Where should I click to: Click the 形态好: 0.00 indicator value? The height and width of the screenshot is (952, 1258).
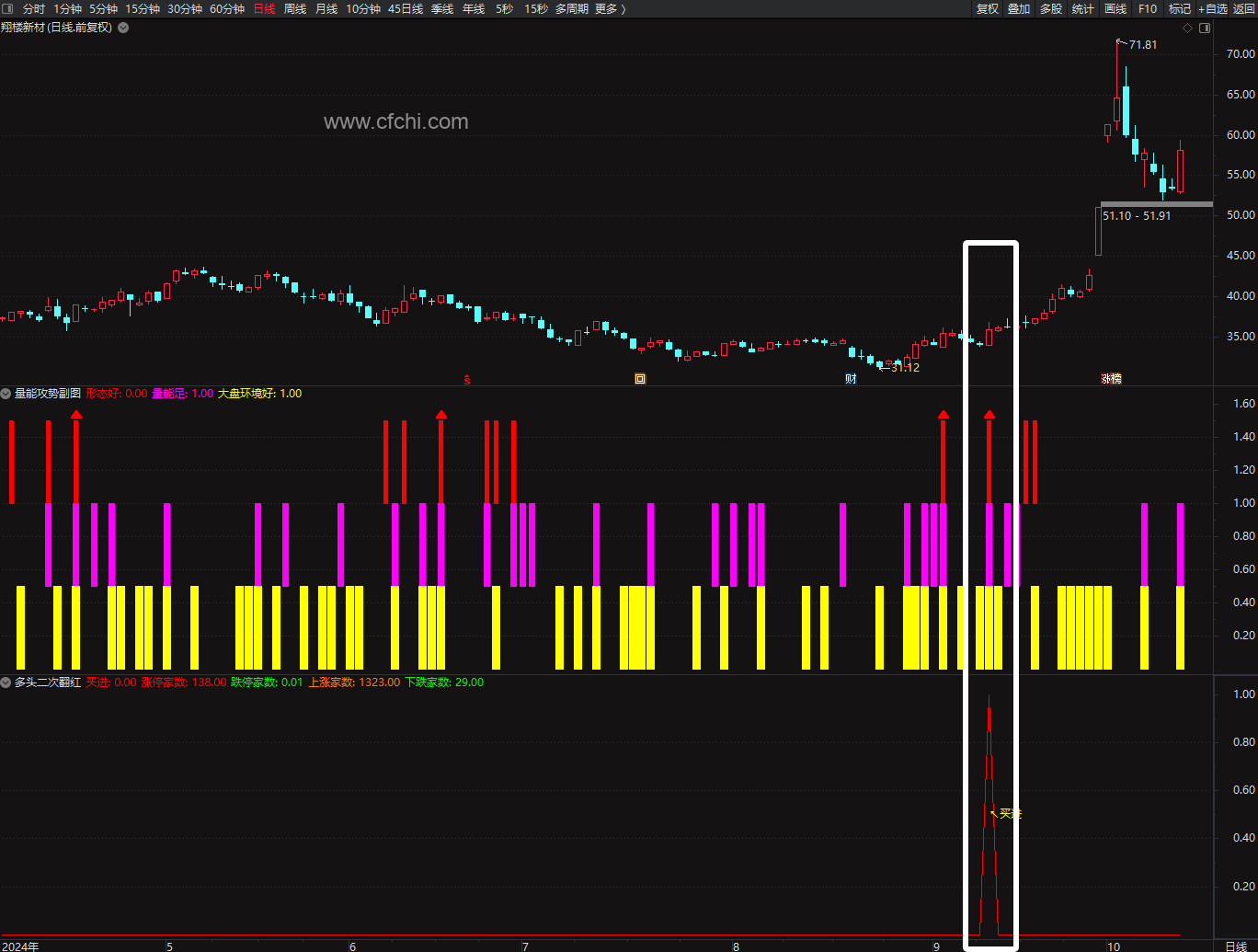(116, 394)
